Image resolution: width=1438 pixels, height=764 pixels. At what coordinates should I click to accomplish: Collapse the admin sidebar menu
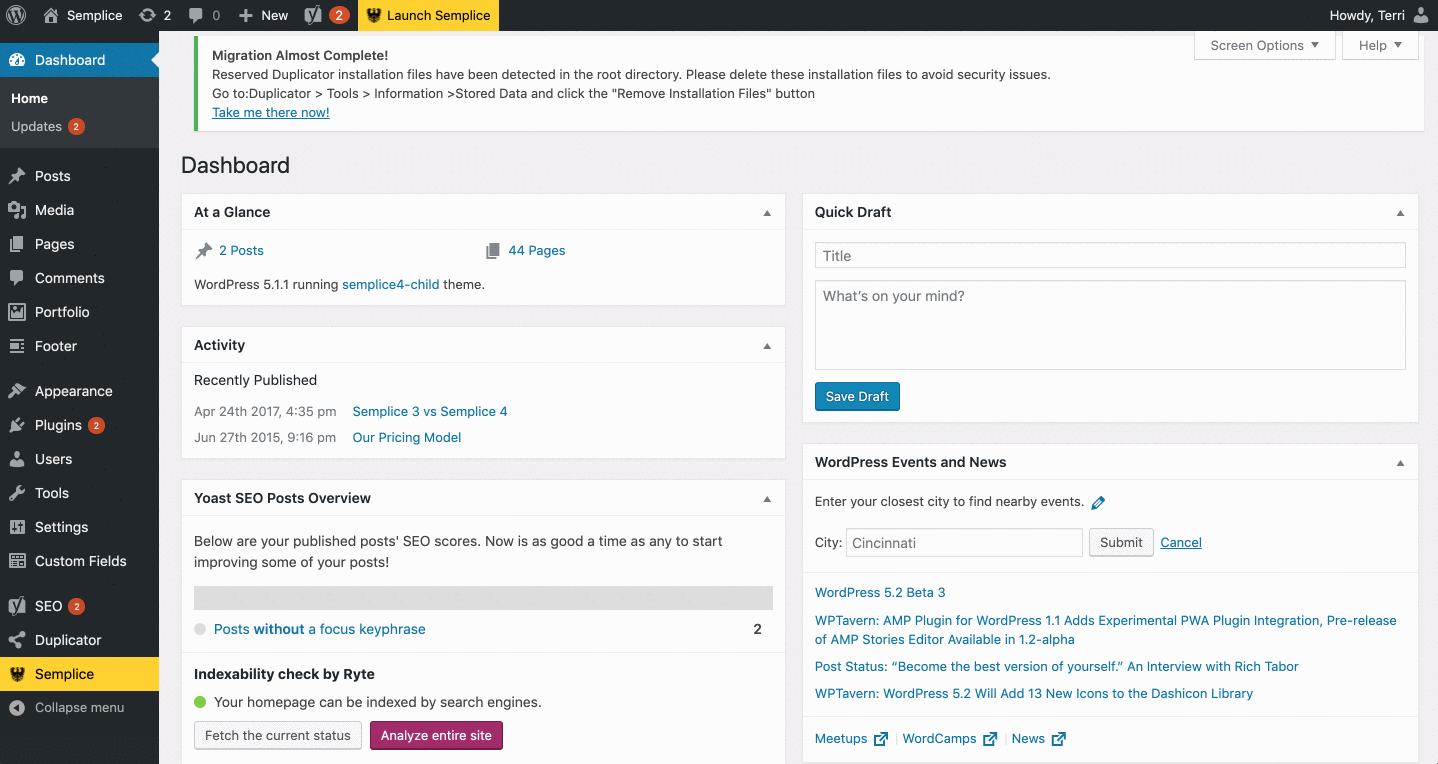79,707
